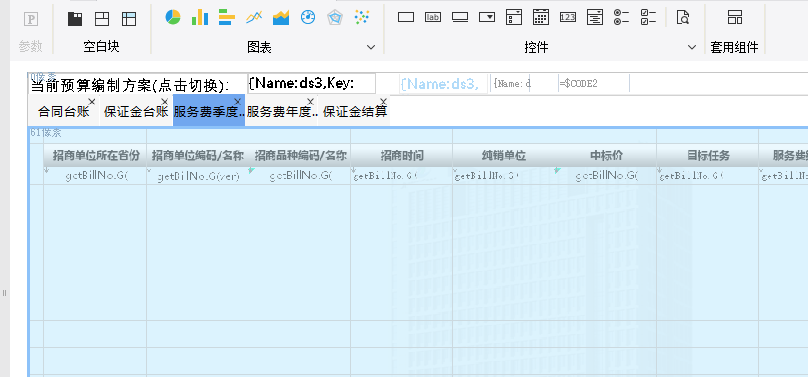The width and height of the screenshot is (808, 377).
Task: Add a pie chart
Action: click(x=173, y=17)
